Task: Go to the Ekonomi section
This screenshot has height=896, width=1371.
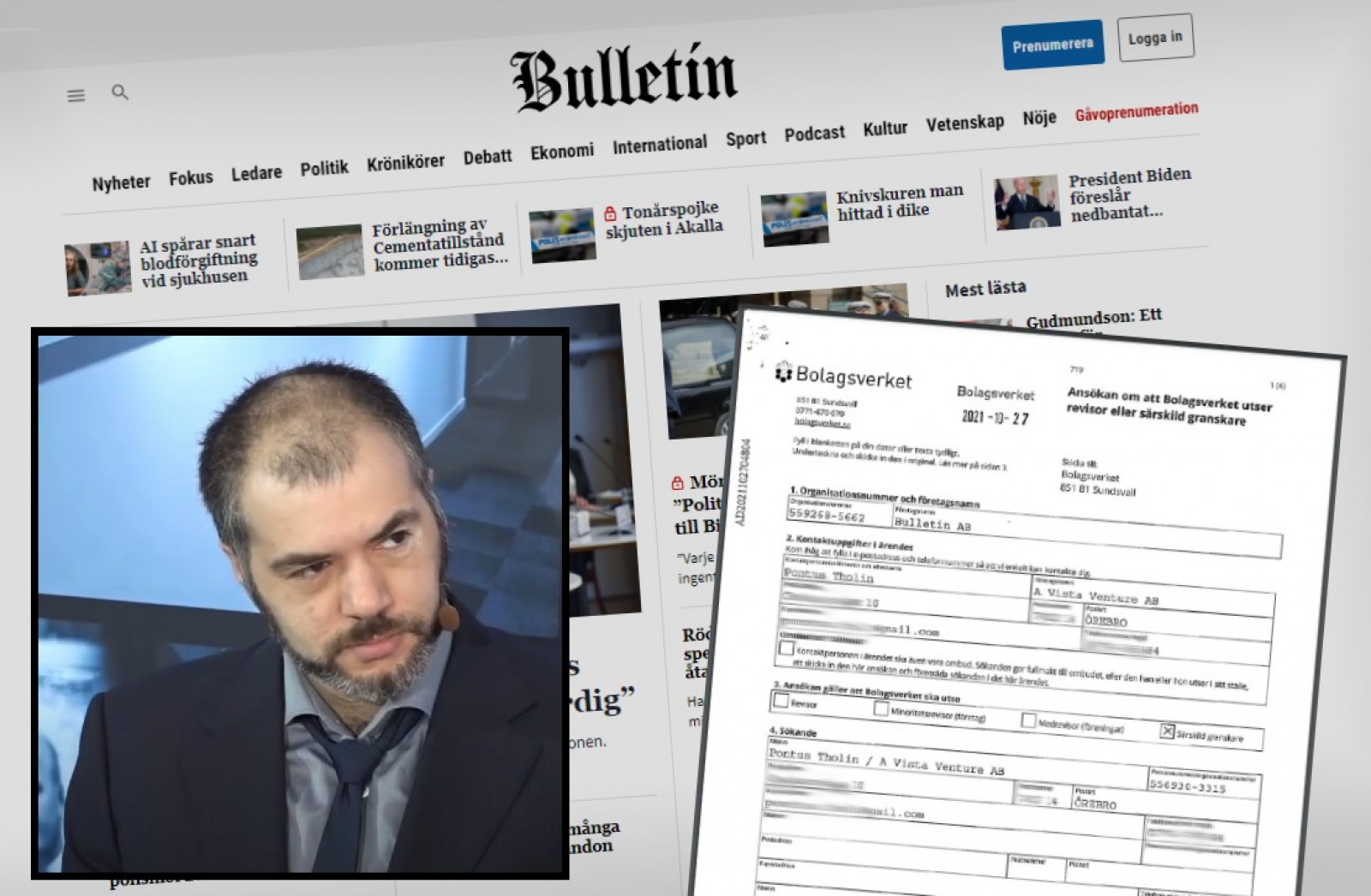Action: (562, 152)
